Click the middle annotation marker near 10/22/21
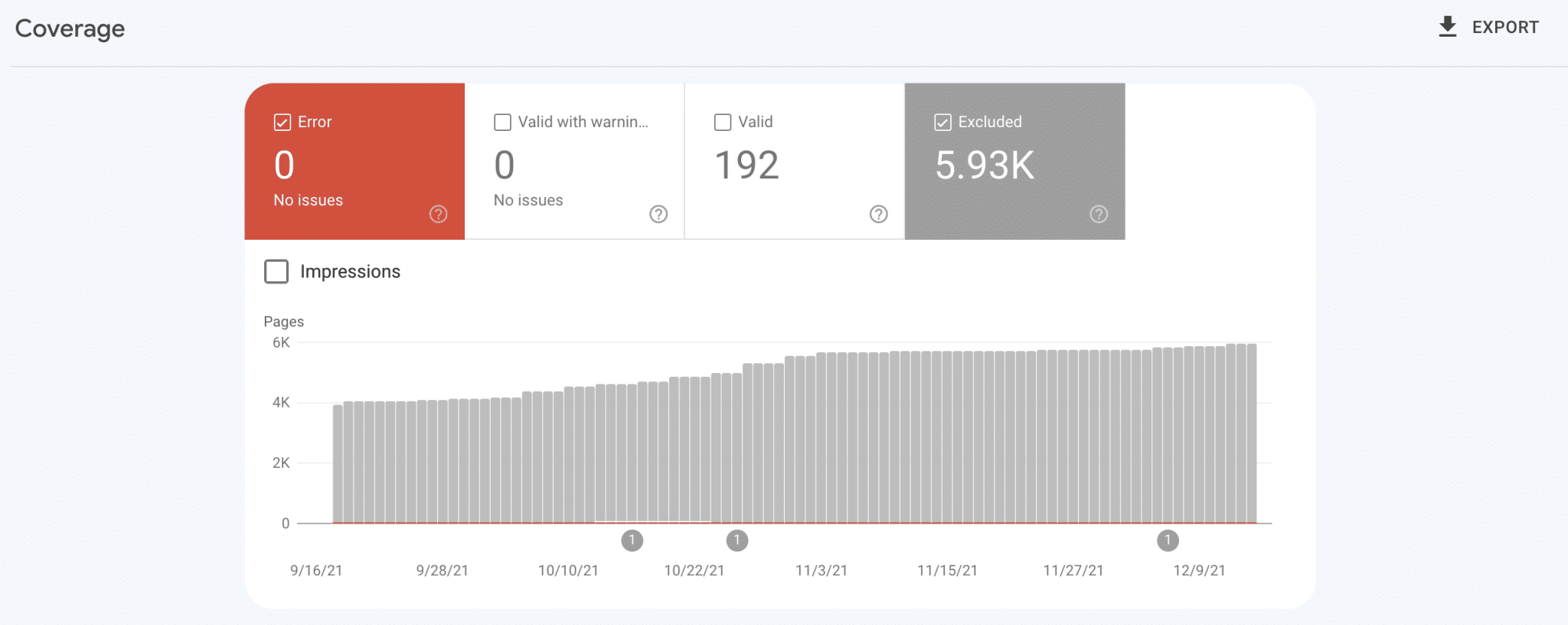The width and height of the screenshot is (1568, 625). (x=737, y=541)
